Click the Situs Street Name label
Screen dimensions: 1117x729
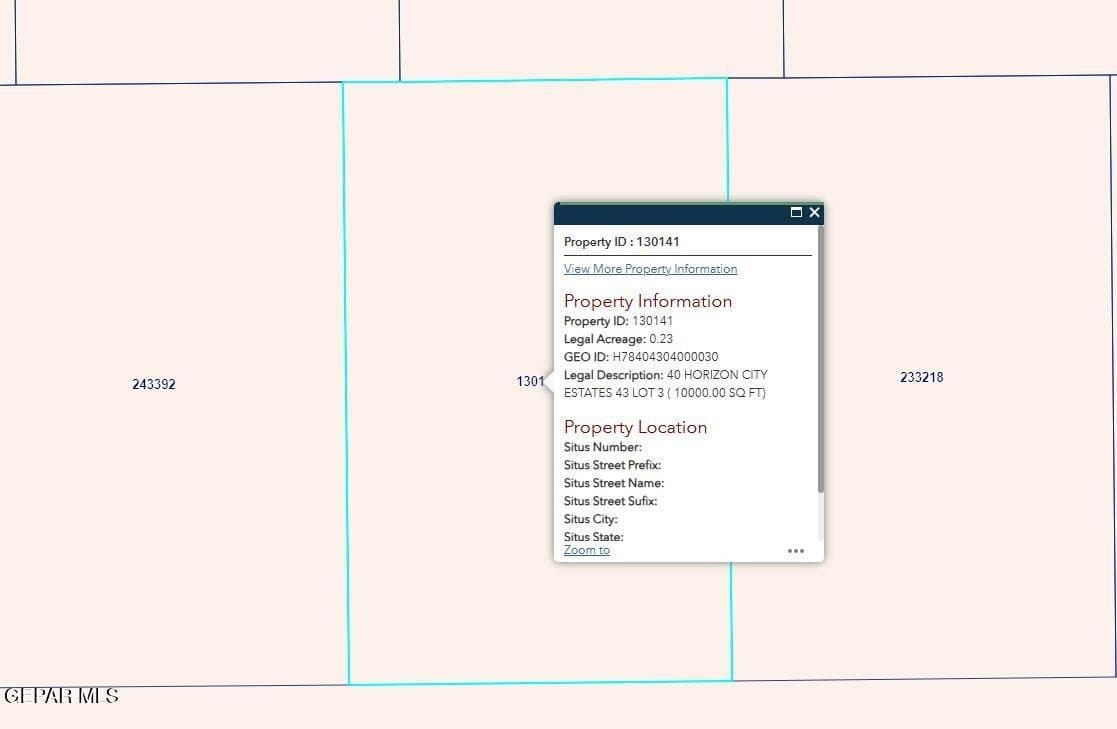(x=614, y=482)
